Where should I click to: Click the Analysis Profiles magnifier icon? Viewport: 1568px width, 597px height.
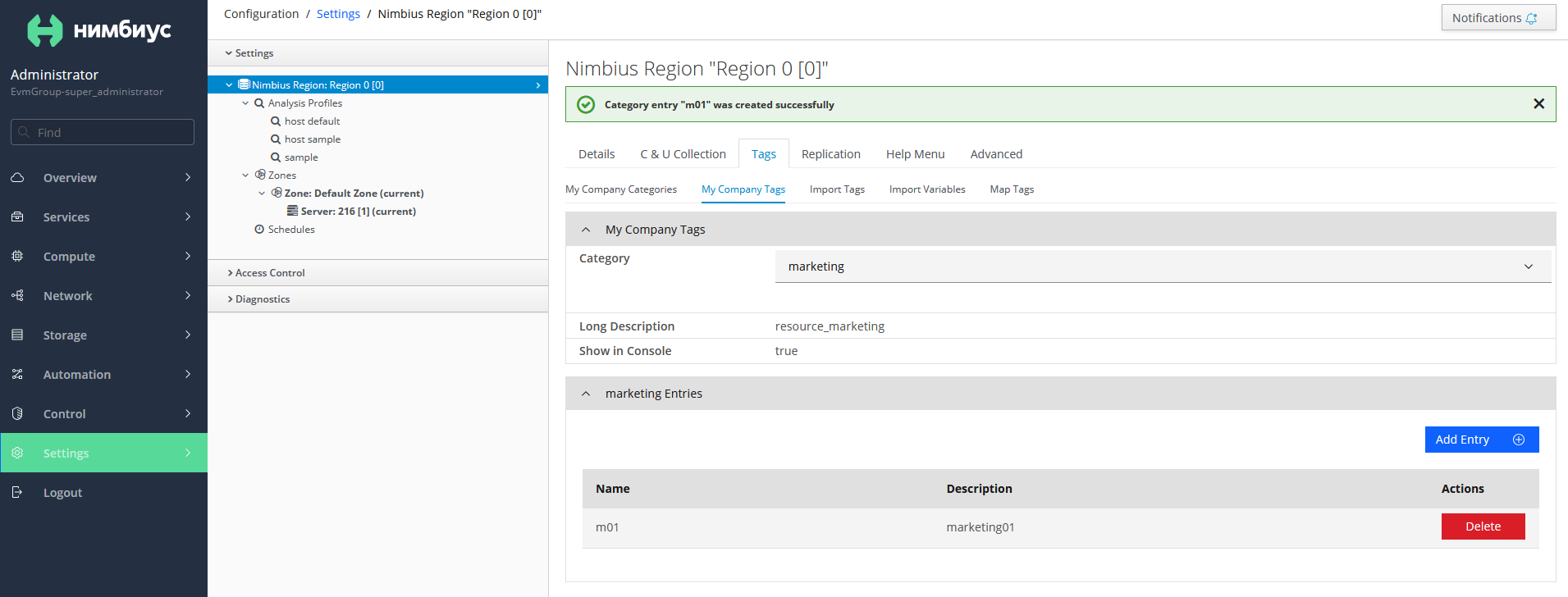pos(259,103)
